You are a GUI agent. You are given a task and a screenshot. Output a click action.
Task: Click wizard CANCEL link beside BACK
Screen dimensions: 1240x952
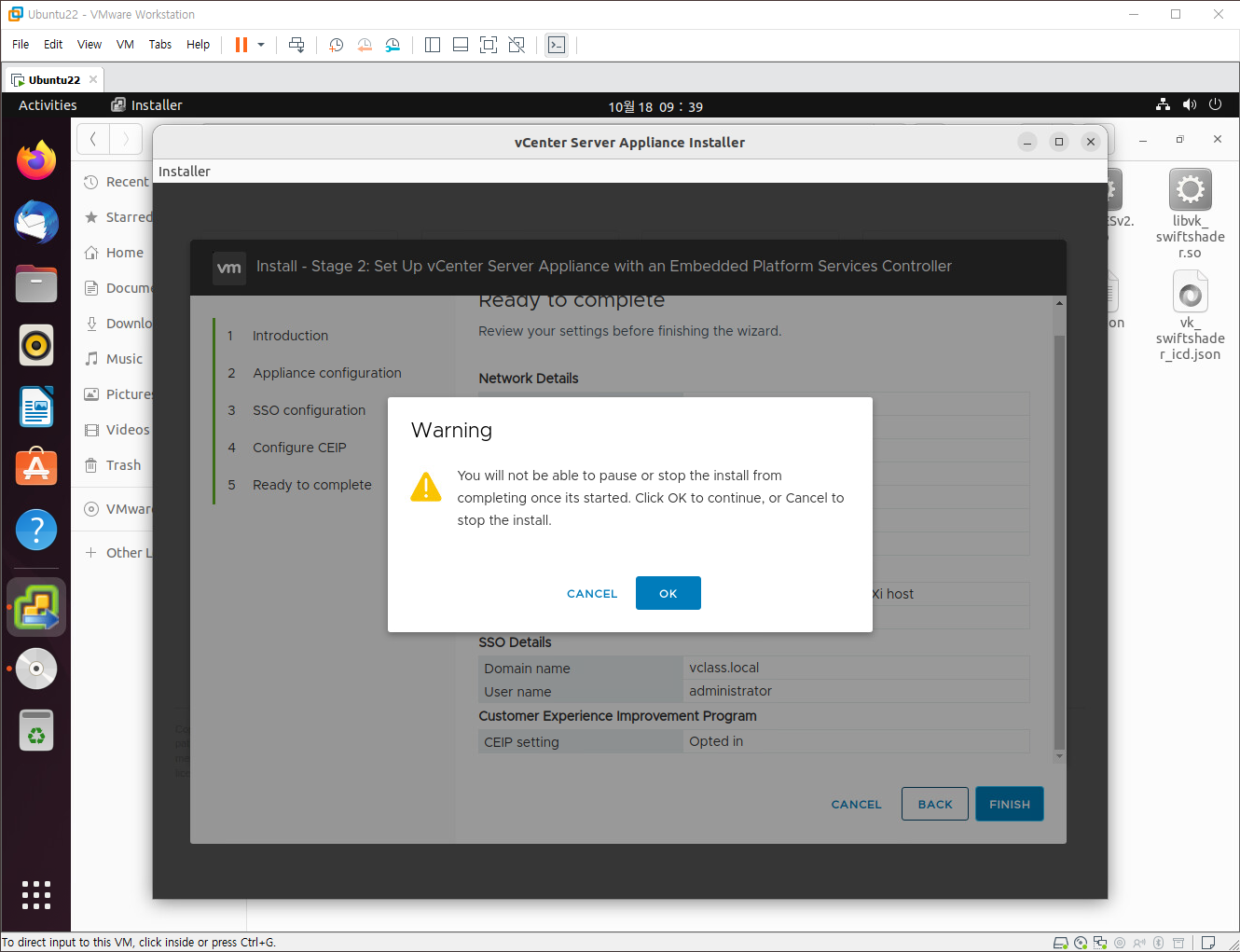click(x=856, y=805)
